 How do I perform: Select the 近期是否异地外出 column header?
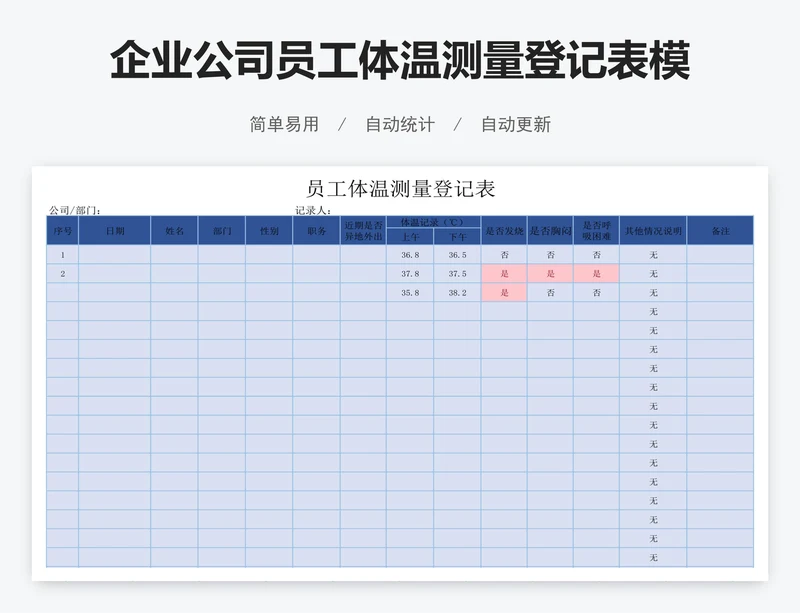363,231
